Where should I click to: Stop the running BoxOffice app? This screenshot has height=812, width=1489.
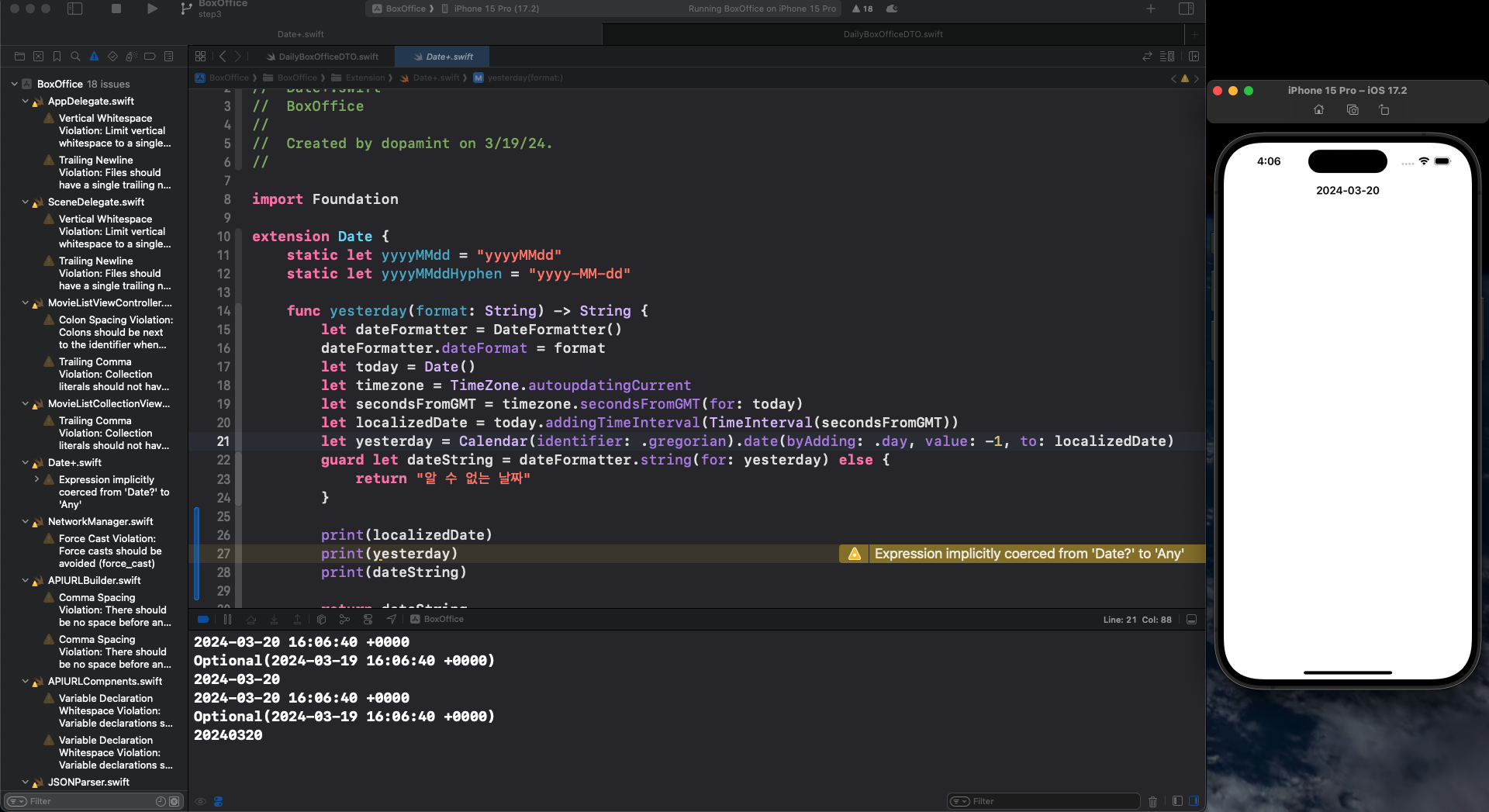point(116,9)
